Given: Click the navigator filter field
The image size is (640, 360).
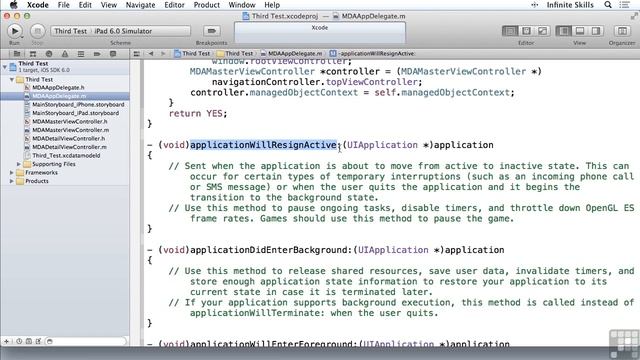Looking at the screenshot, I should 86,341.
